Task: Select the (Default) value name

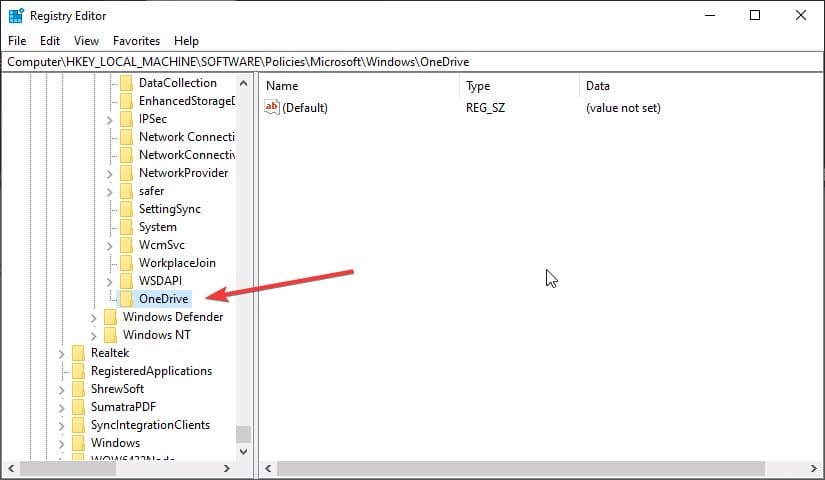Action: (305, 108)
